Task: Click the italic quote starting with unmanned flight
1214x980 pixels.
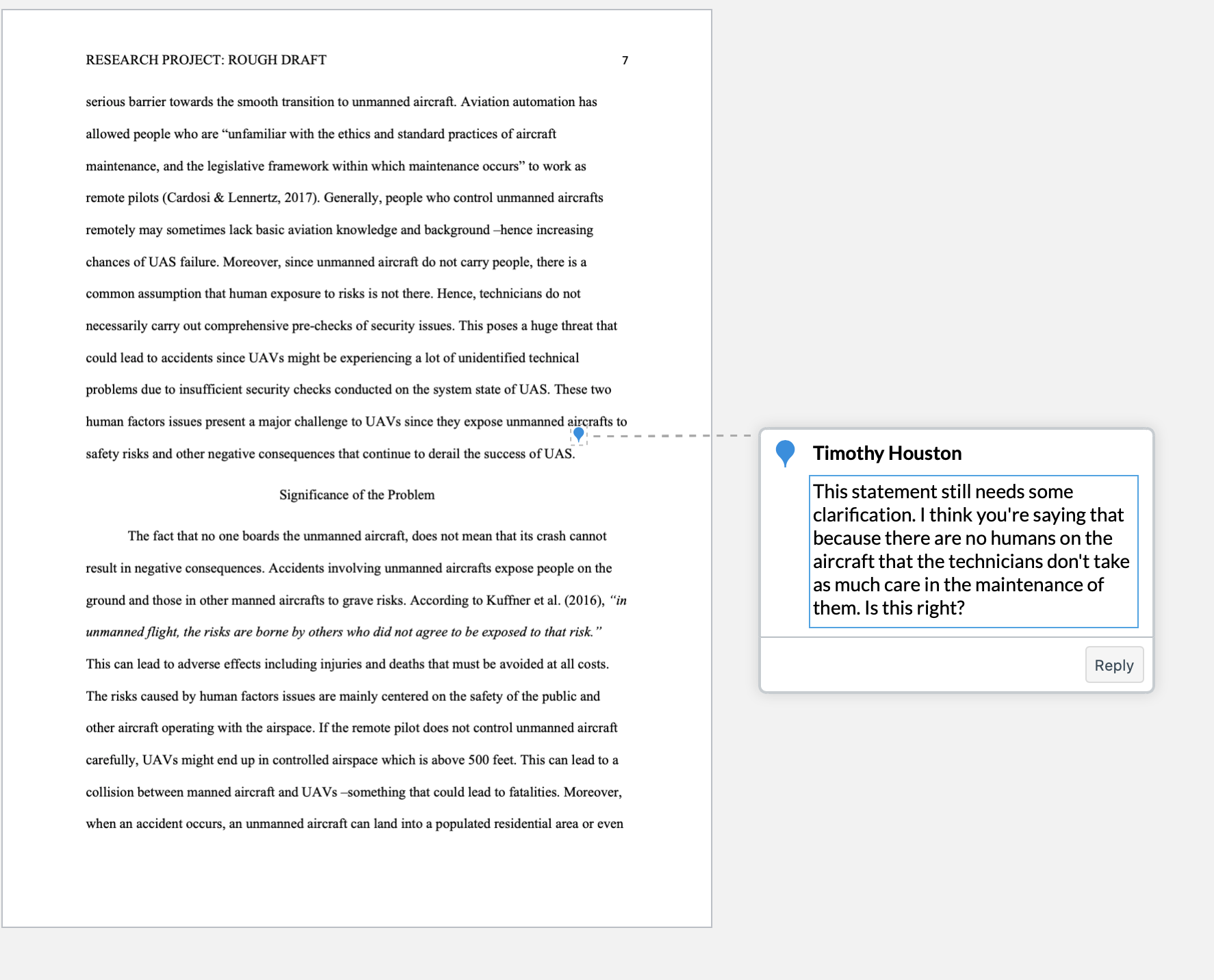Action: click(x=344, y=632)
